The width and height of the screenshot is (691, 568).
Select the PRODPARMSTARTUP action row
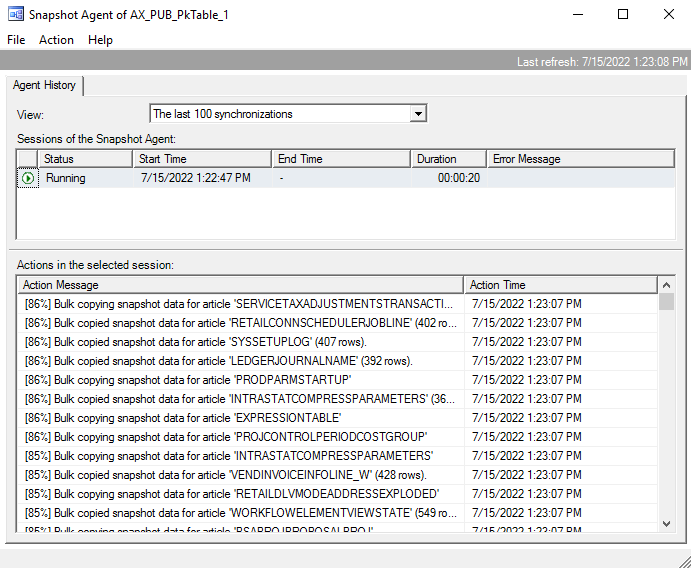[338, 380]
